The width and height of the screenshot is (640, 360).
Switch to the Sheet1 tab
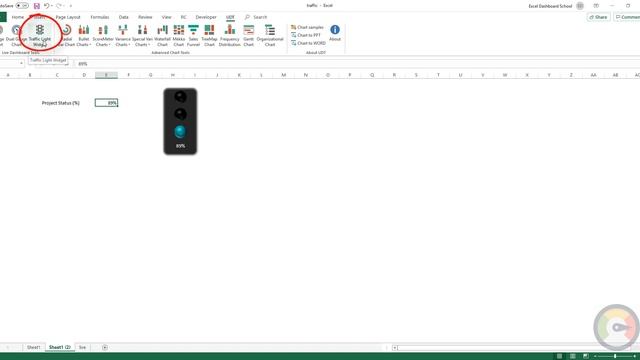click(x=33, y=347)
